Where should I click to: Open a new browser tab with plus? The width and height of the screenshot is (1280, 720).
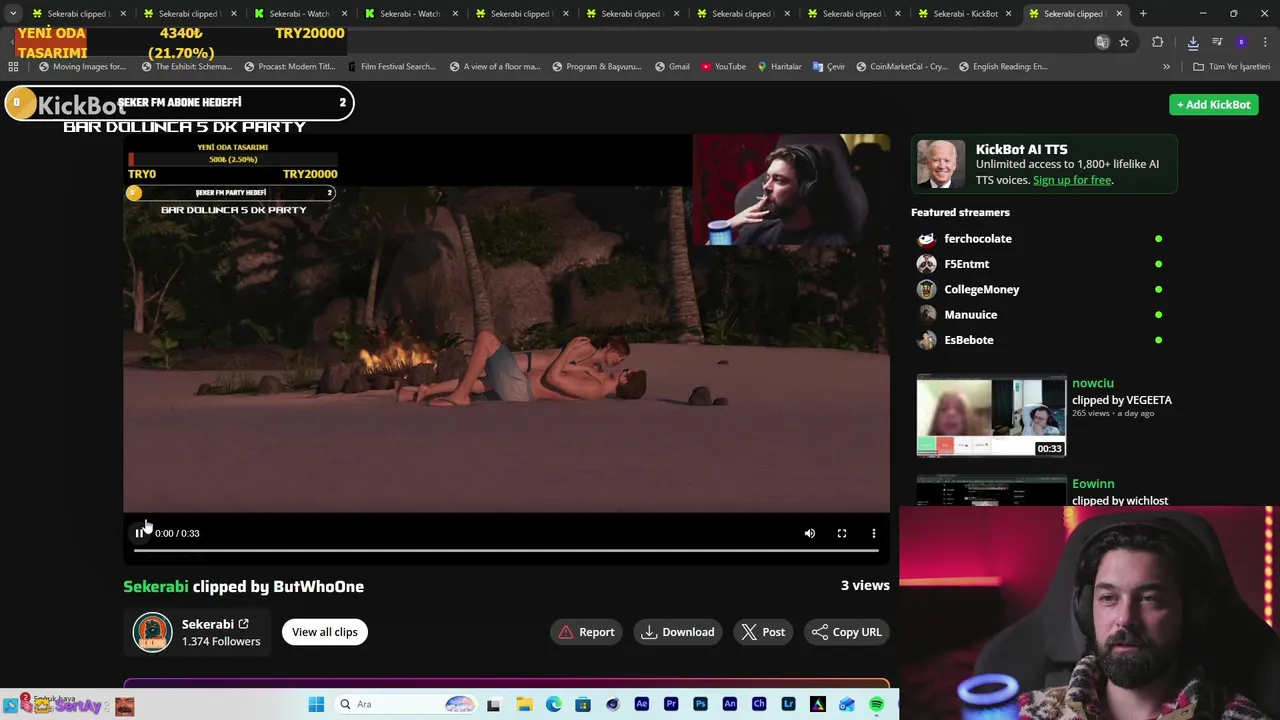click(1143, 14)
